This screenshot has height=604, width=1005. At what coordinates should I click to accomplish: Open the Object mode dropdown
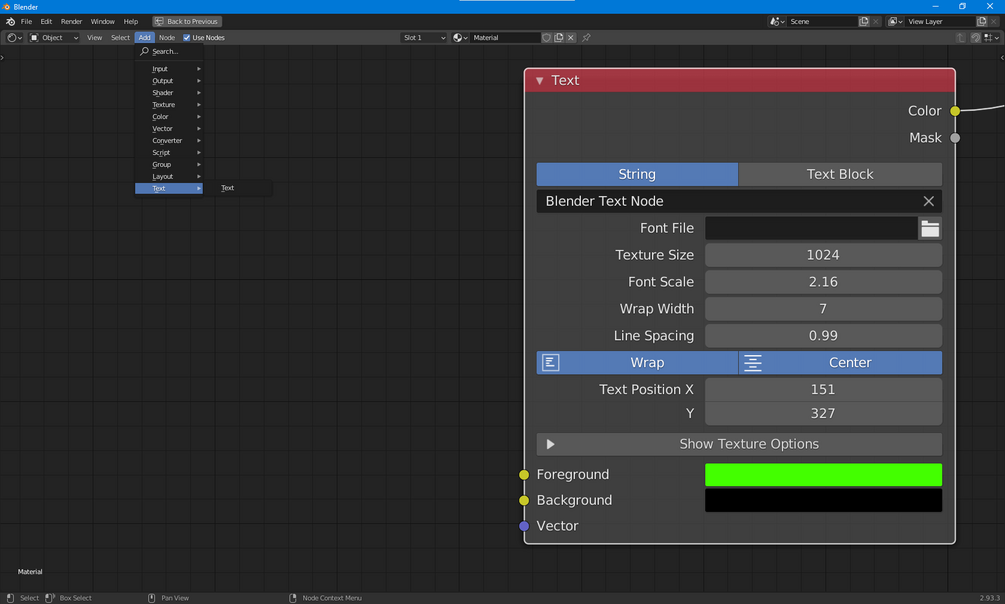tap(54, 38)
